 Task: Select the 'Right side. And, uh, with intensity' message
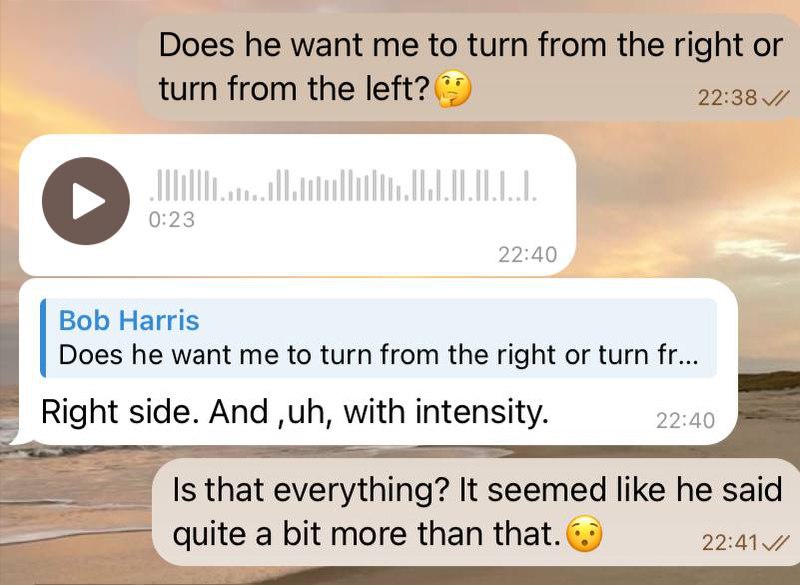click(295, 411)
